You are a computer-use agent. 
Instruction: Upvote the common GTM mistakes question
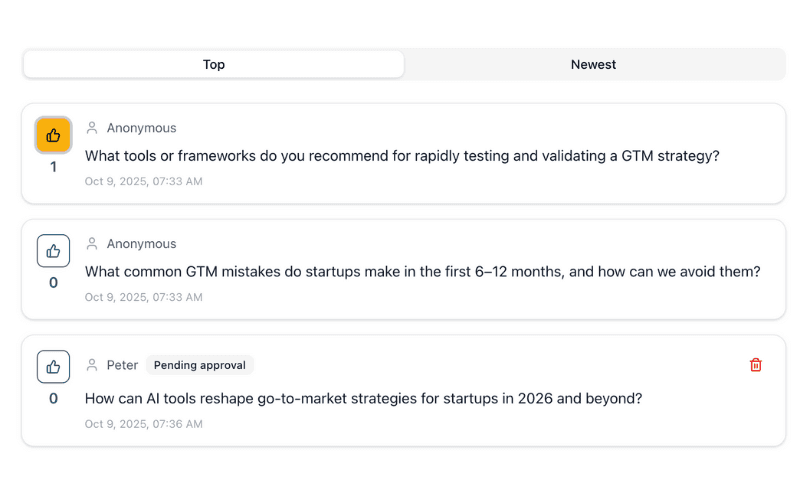pos(53,251)
